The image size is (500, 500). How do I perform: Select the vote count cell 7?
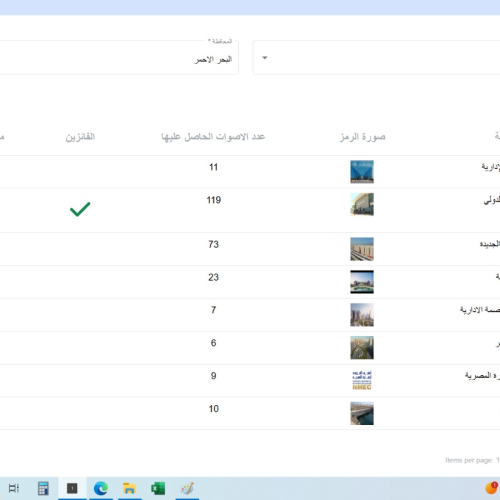point(214,310)
